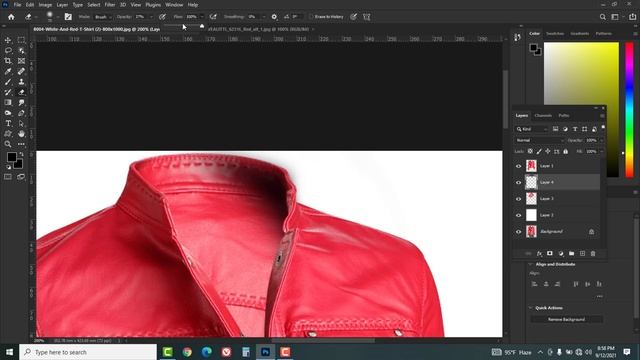The height and width of the screenshot is (360, 640).
Task: Open the Filter menu
Action: pyautogui.click(x=110, y=5)
